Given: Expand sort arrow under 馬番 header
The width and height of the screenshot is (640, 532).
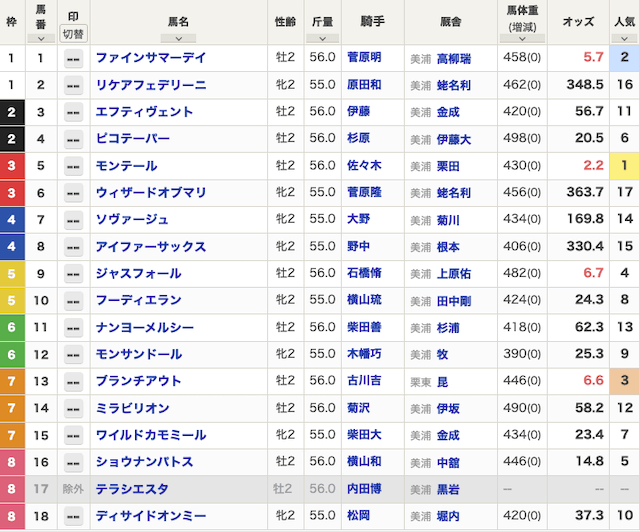Looking at the screenshot, I should pos(40,38).
